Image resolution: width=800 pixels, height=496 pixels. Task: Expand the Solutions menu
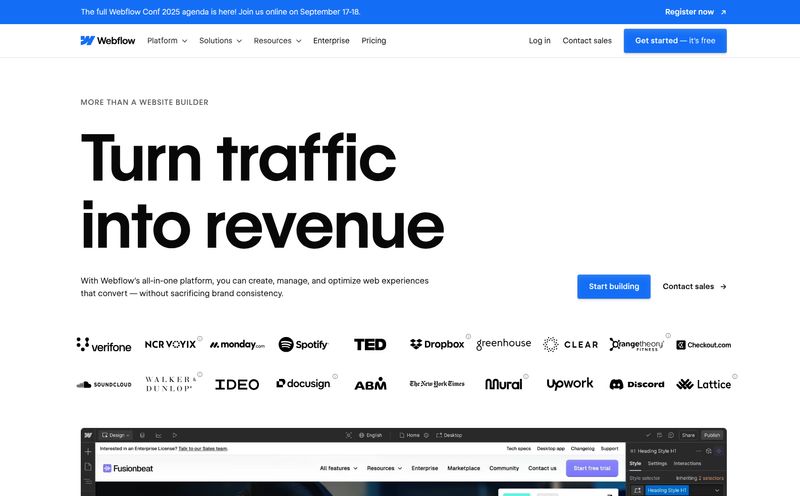coord(220,40)
